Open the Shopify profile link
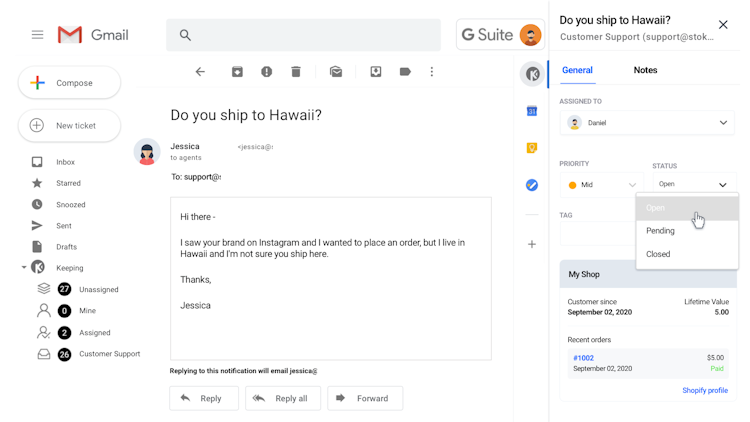 (705, 391)
